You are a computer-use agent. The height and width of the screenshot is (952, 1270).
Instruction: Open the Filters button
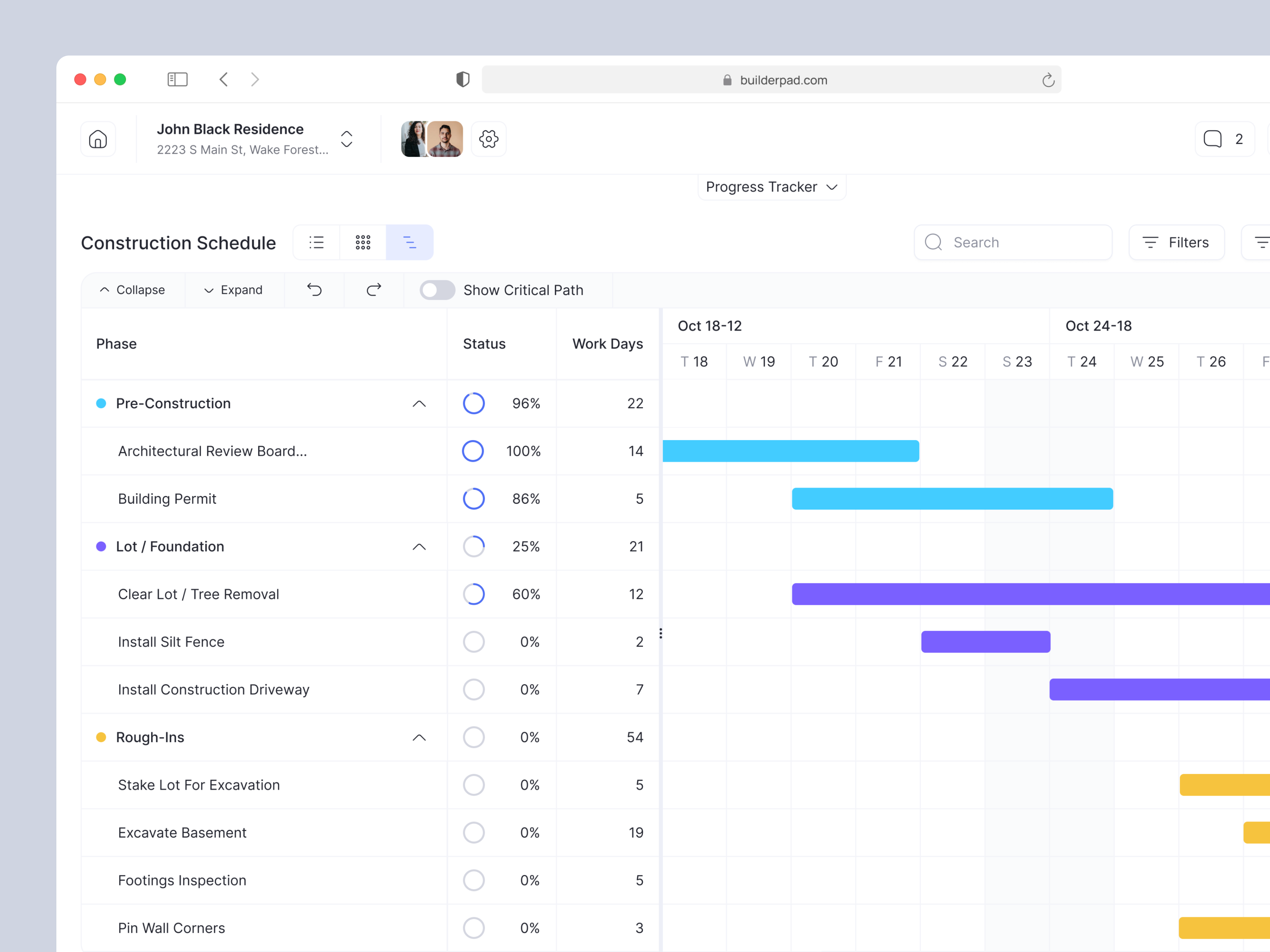(1176, 242)
